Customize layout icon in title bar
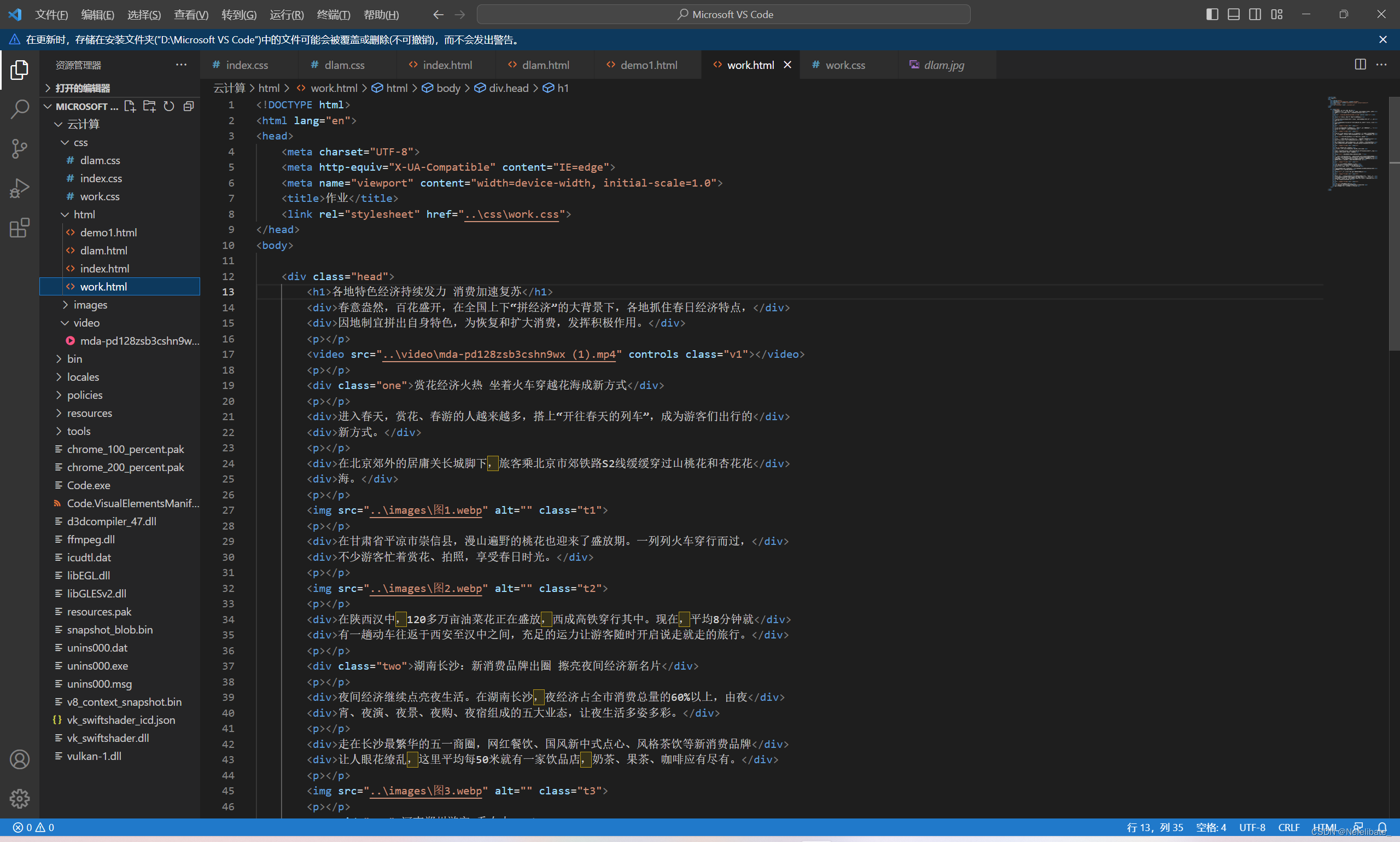This screenshot has height=842, width=1400. pyautogui.click(x=1277, y=14)
